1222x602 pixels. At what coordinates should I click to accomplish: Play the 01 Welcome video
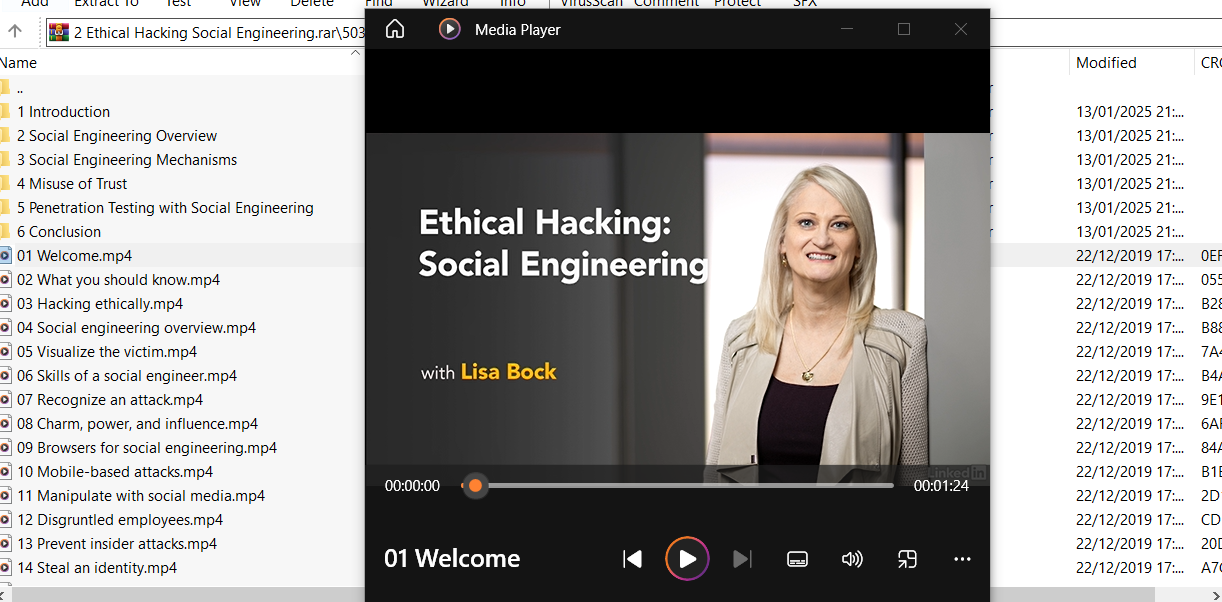[688, 559]
